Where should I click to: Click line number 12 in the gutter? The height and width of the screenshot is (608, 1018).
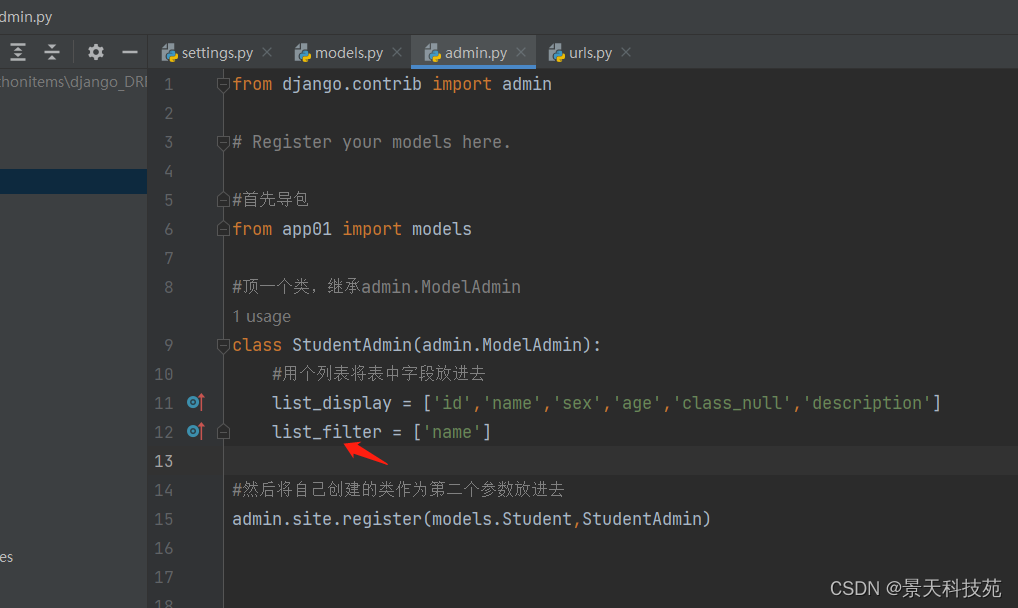coord(163,431)
